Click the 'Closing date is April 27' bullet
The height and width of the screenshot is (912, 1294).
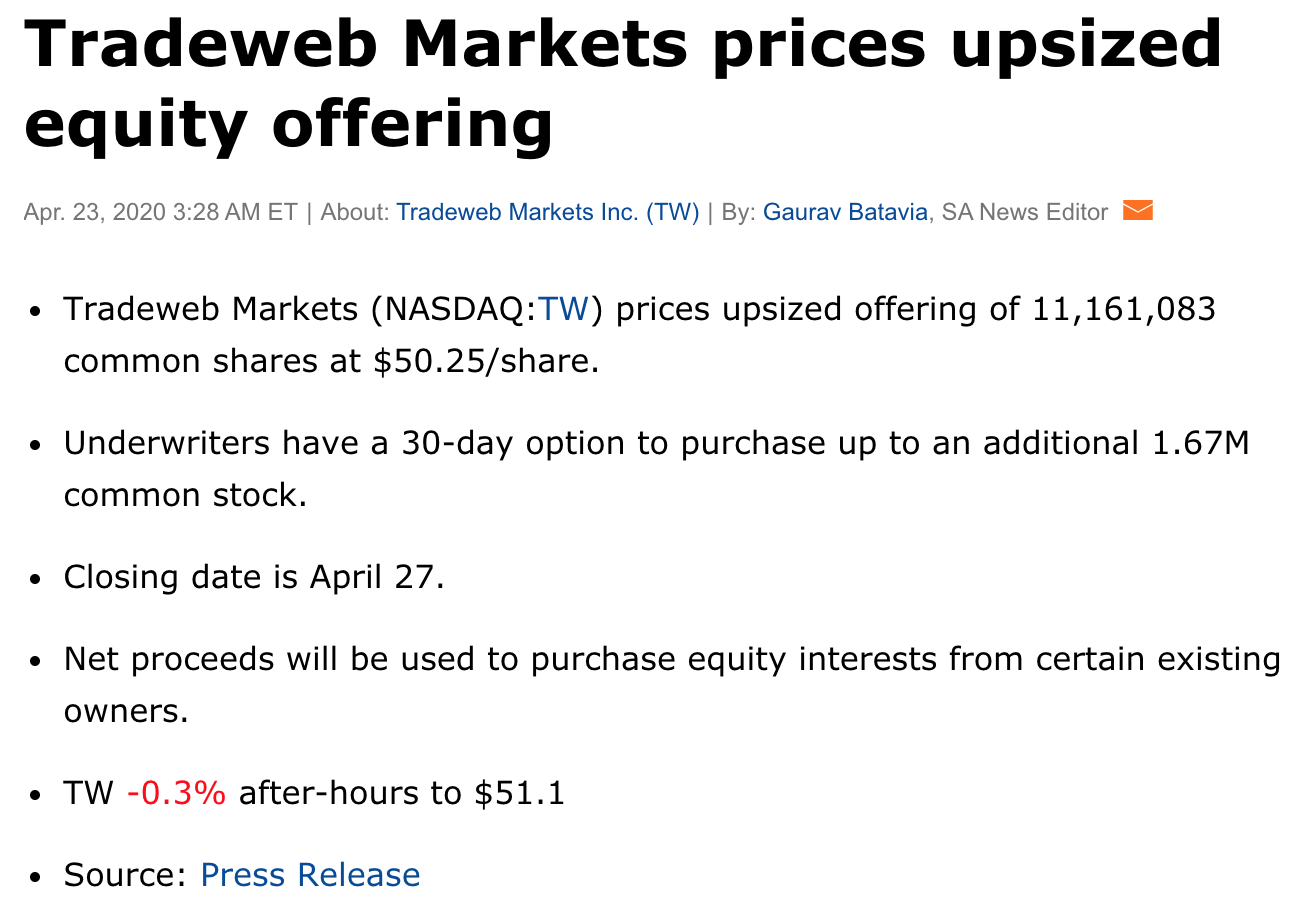pos(254,577)
